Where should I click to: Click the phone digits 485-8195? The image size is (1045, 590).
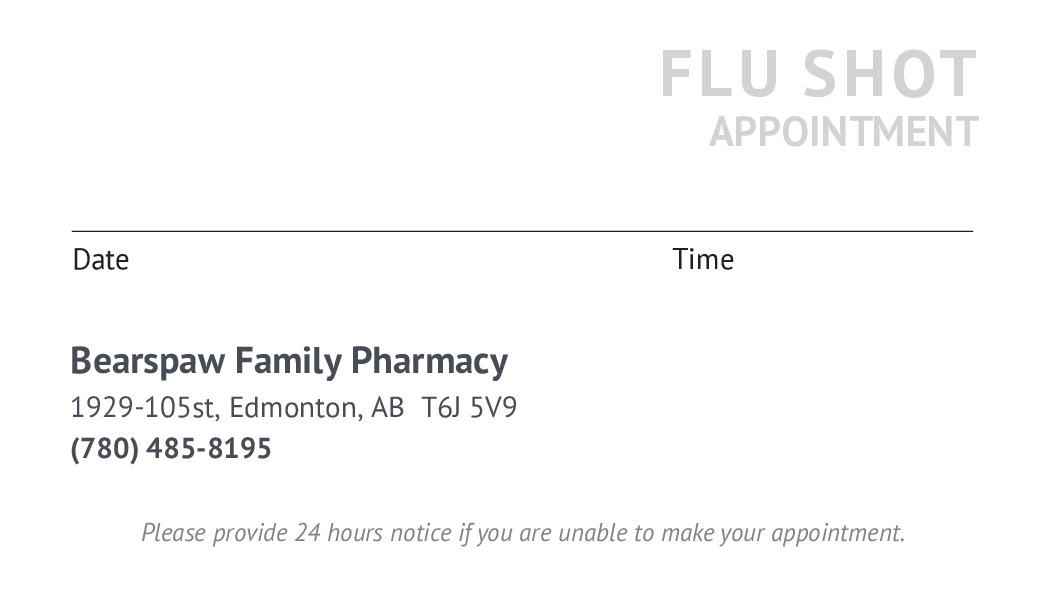coord(209,449)
